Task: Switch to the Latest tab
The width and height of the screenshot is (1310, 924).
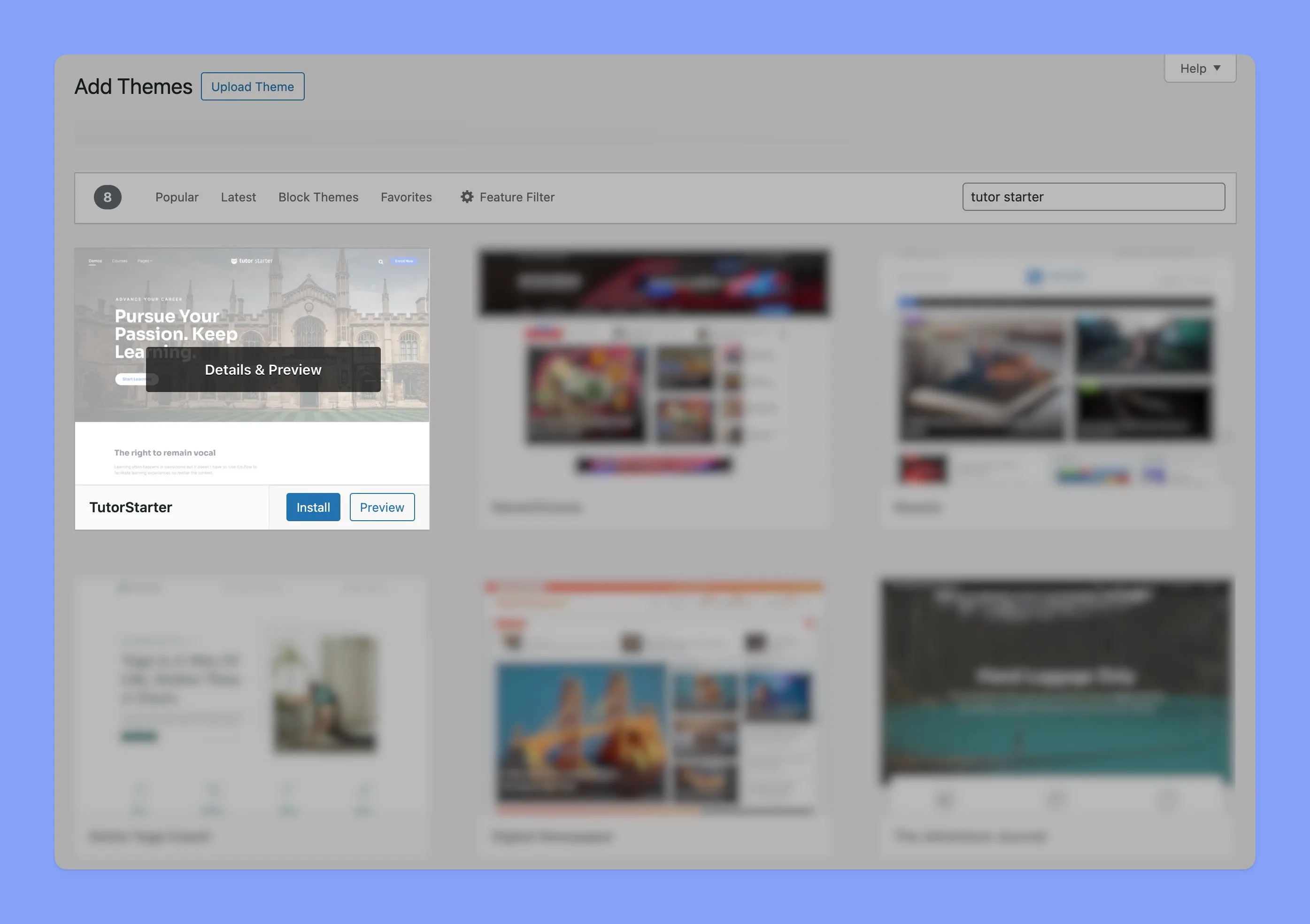Action: pos(239,197)
